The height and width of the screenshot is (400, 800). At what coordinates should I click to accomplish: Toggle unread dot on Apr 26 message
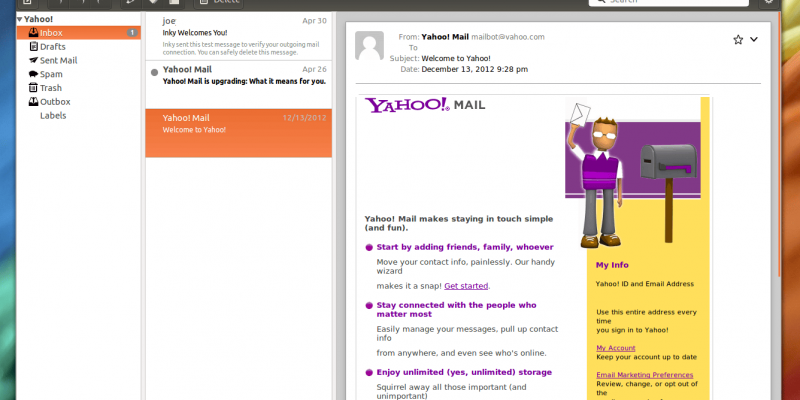coord(155,72)
